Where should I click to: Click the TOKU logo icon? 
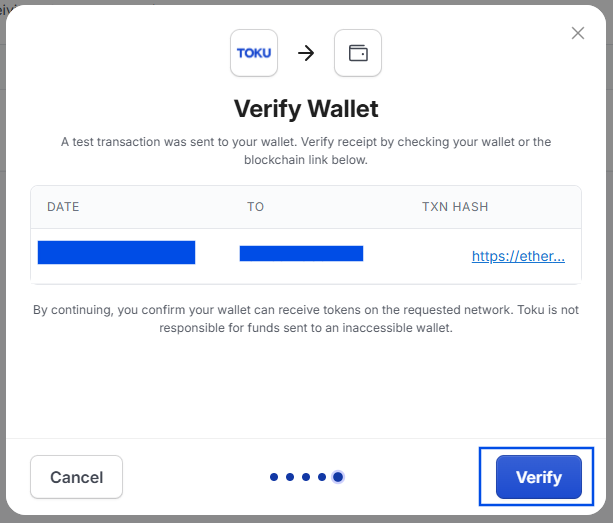click(x=254, y=53)
